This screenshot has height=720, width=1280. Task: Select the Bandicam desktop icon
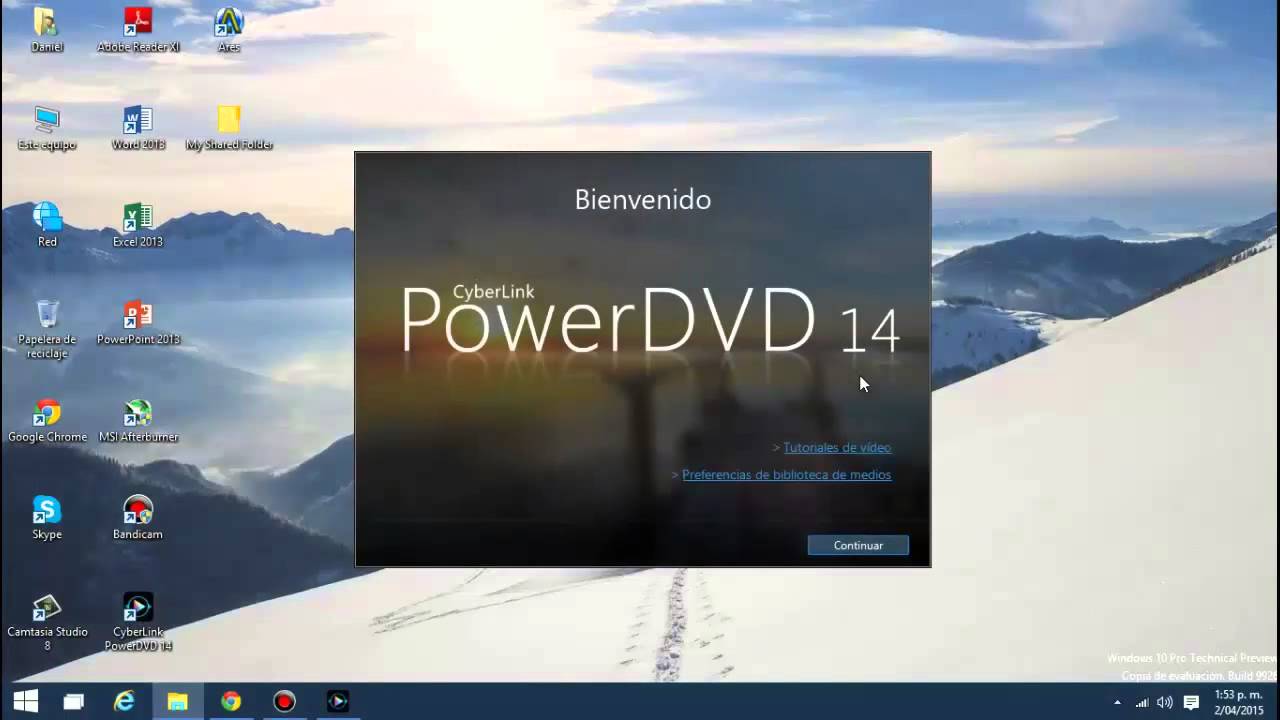138,518
